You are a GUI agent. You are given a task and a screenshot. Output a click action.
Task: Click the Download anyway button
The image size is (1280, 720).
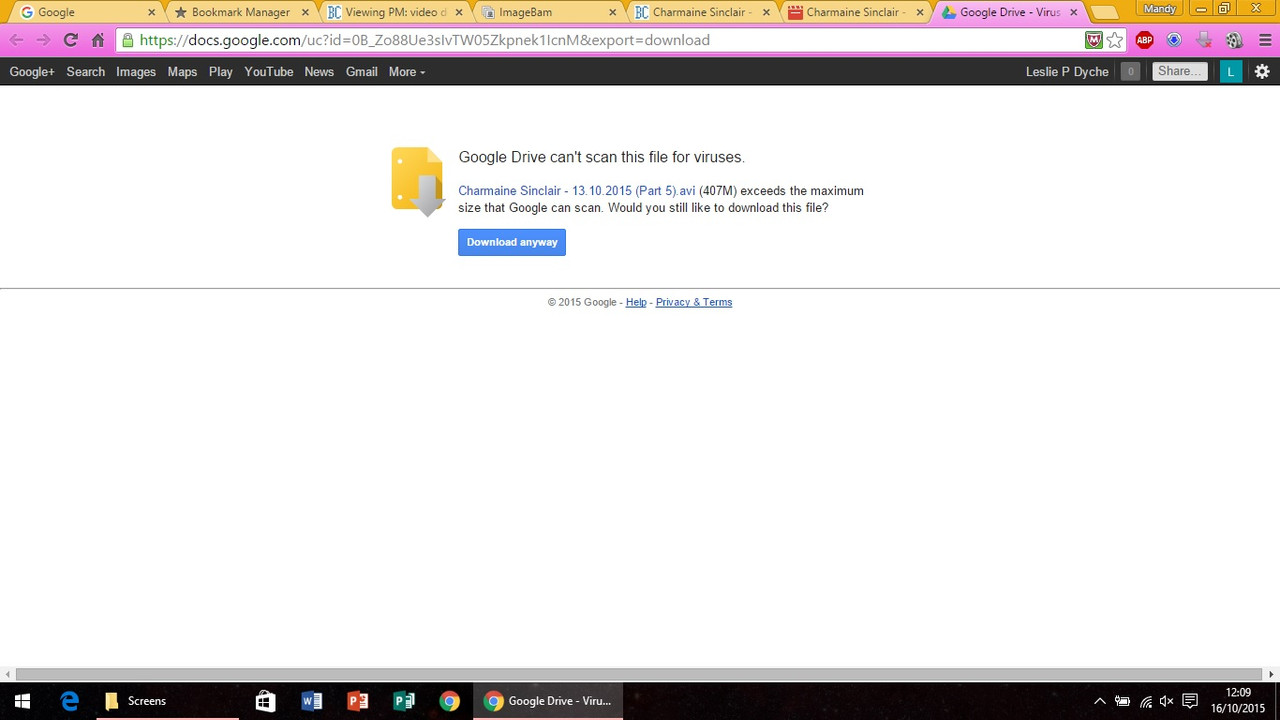pos(512,242)
